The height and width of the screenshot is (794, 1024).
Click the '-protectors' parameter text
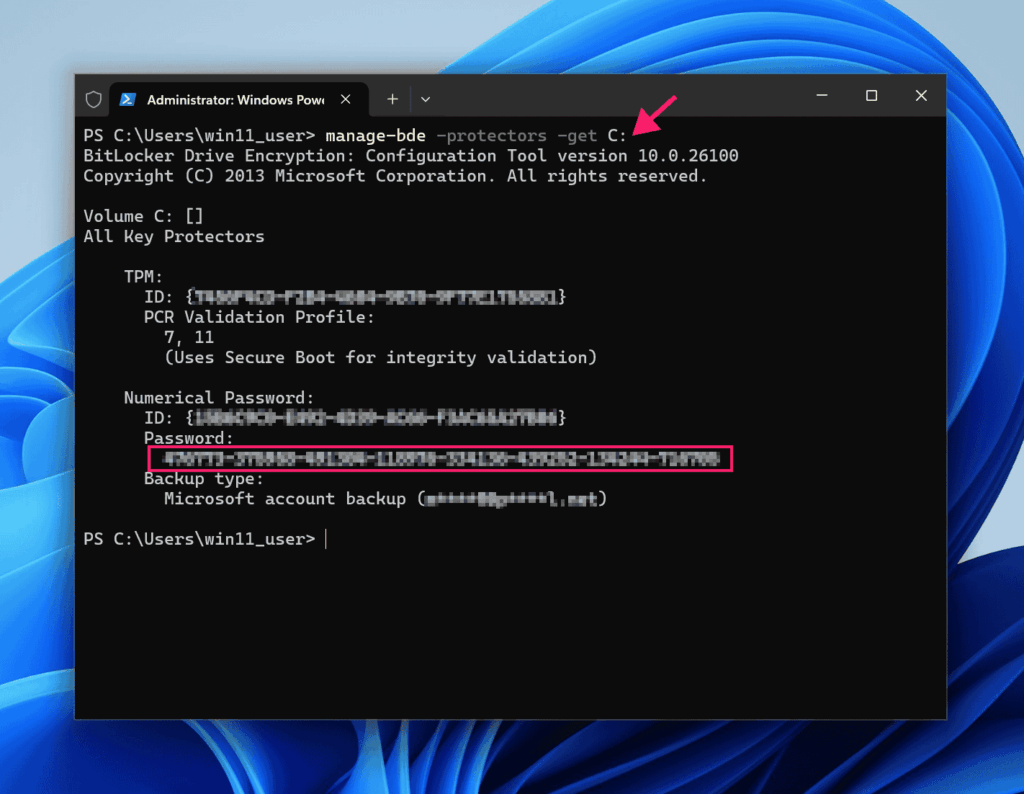(491, 136)
